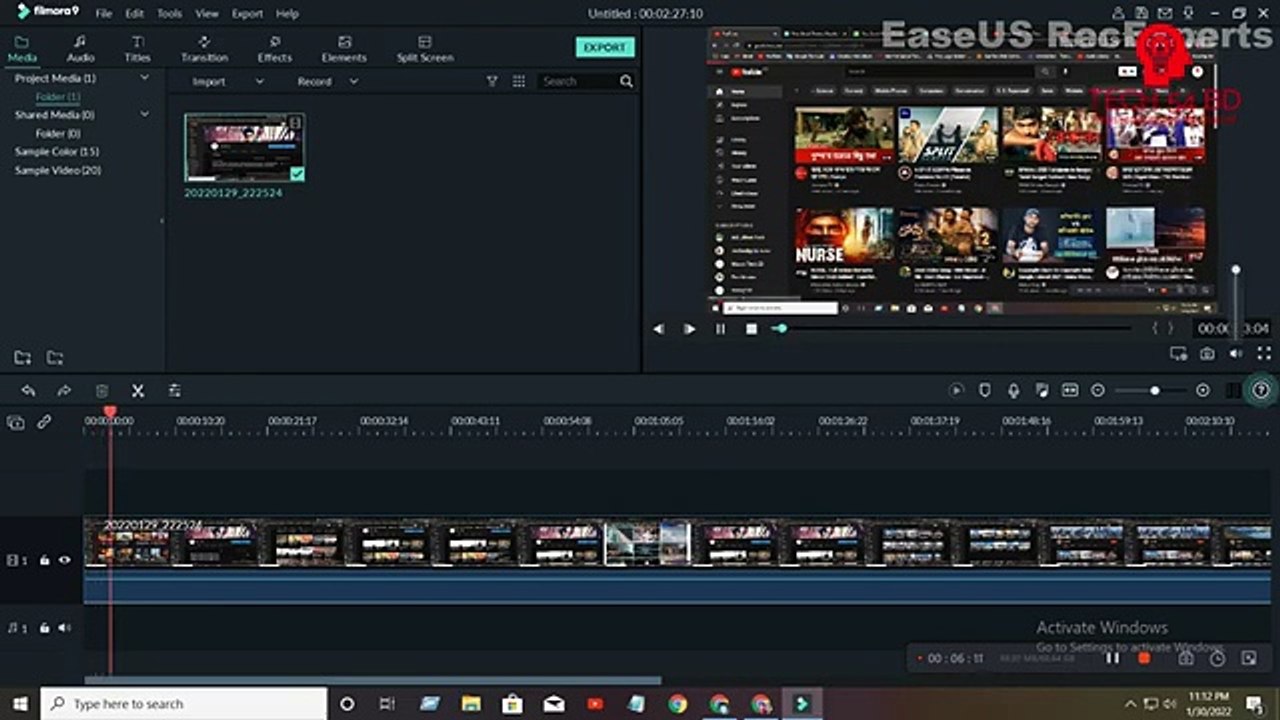Screen dimensions: 1280x720
Task: Open the File menu
Action: (x=103, y=14)
